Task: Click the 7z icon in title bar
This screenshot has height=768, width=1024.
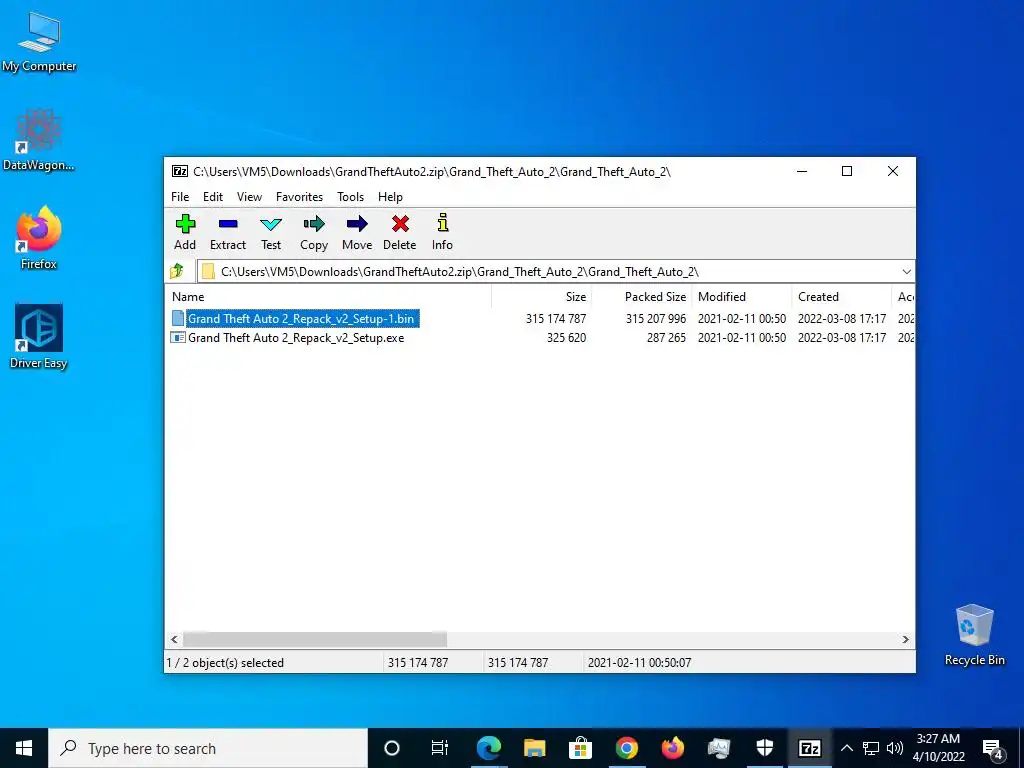Action: (180, 171)
